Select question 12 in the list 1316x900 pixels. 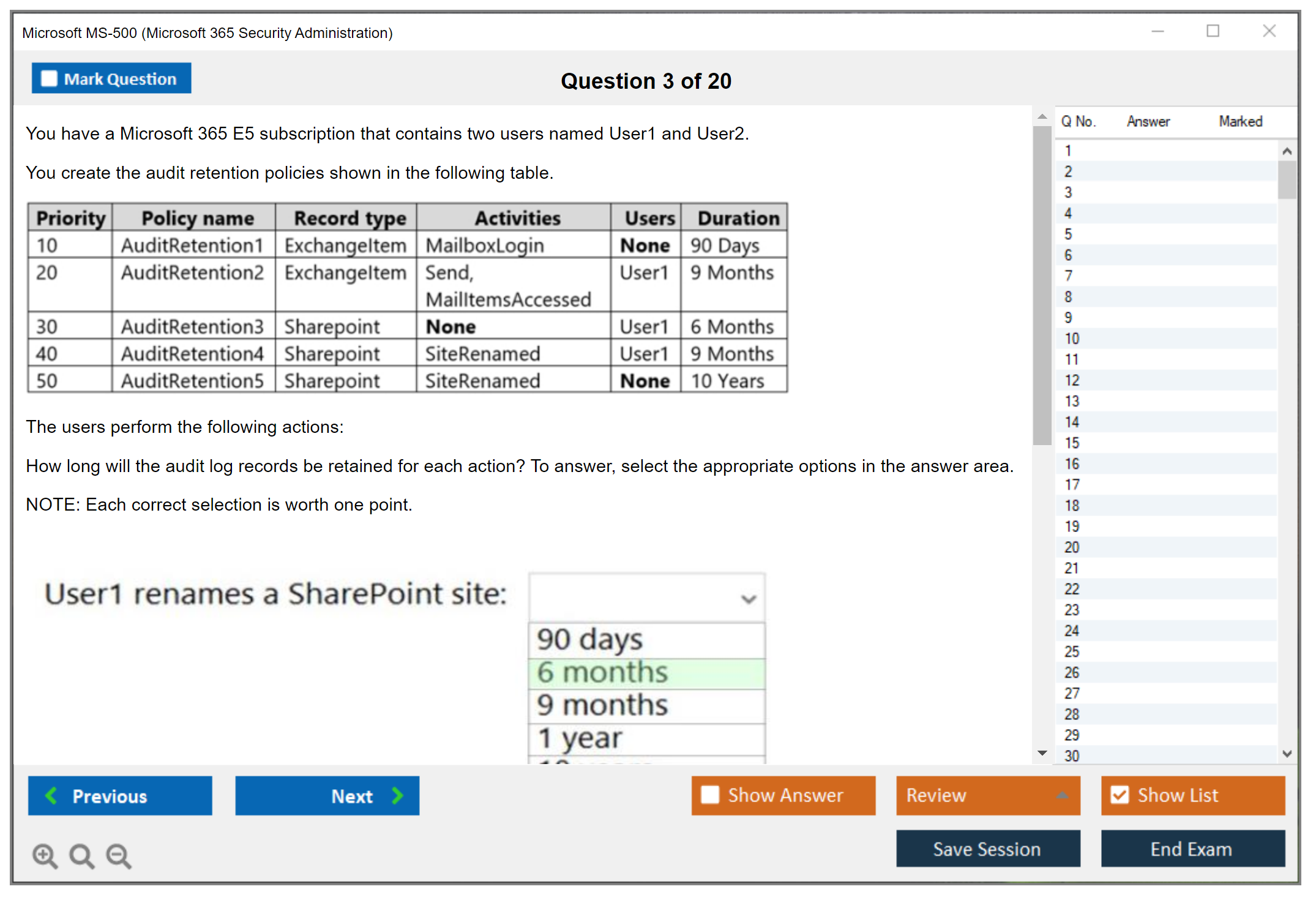[1072, 380]
